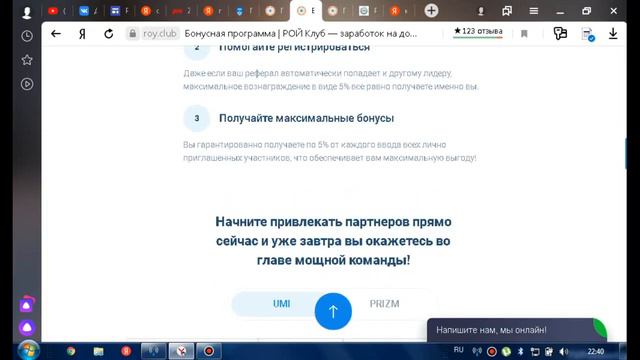Click the 'Получайте максимальные бонусы' heading
This screenshot has height=360, width=640.
pos(307,118)
